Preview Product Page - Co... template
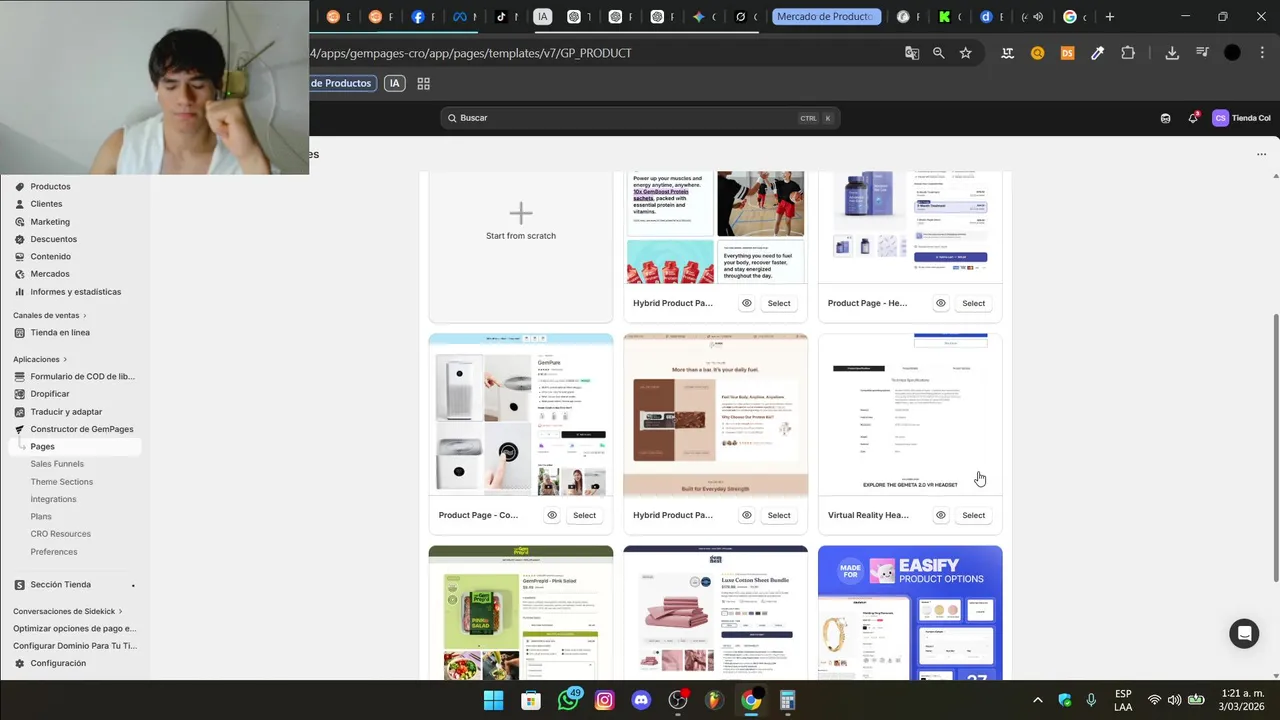The image size is (1280, 720). [x=552, y=515]
